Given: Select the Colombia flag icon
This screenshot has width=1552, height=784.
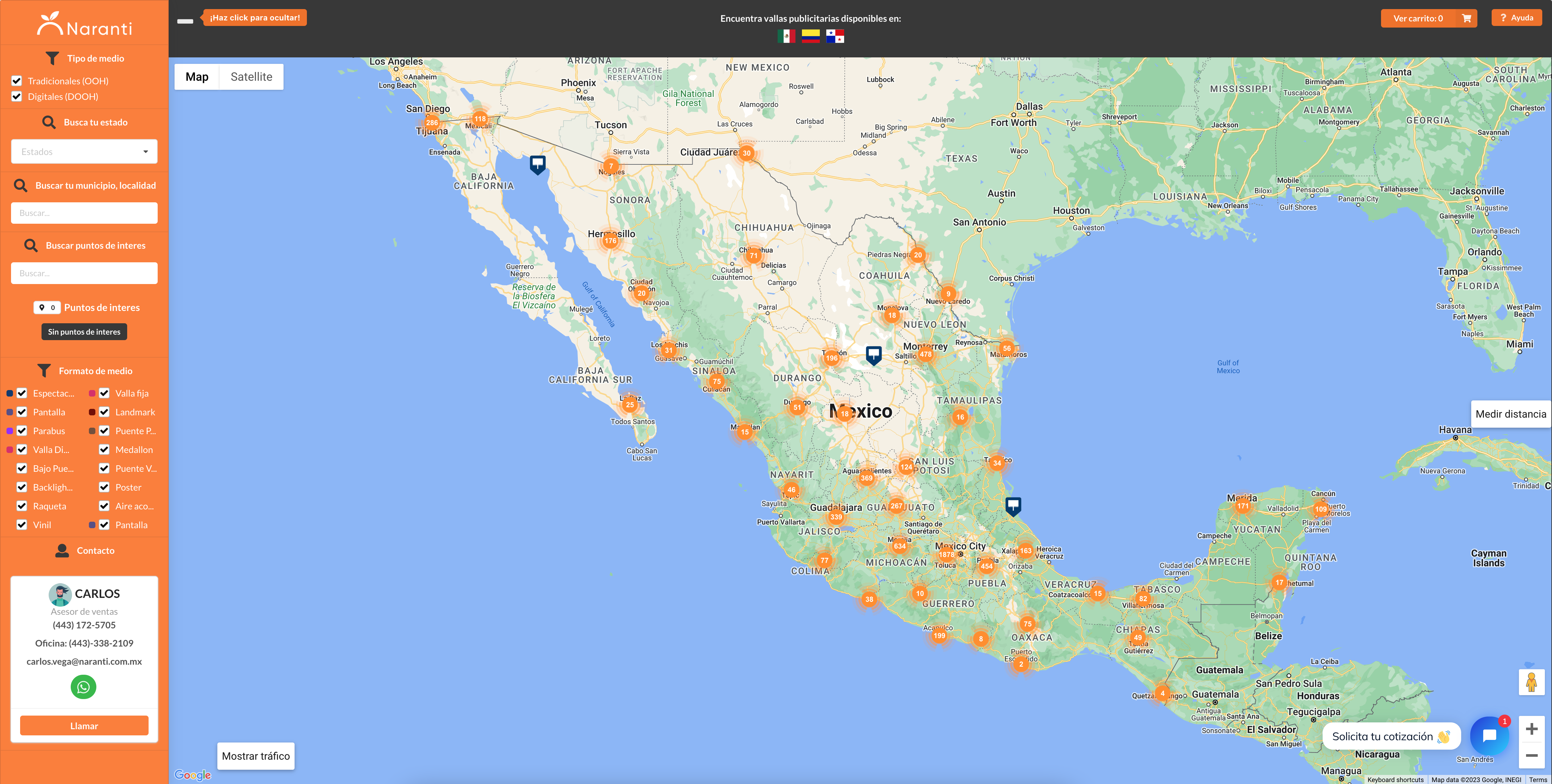Looking at the screenshot, I should point(810,37).
